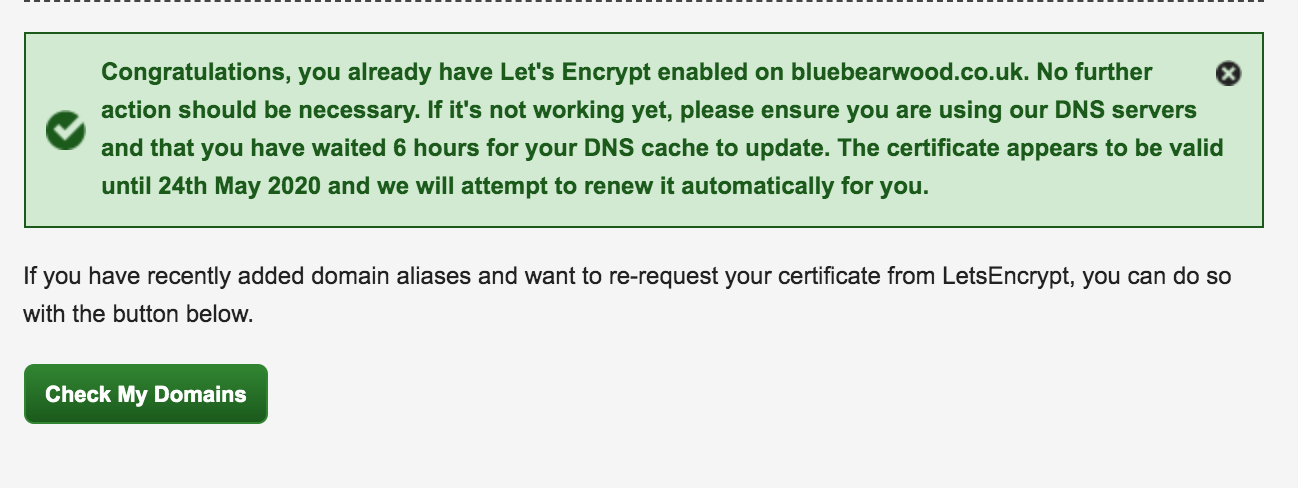Click the green checkmark success icon

point(66,130)
